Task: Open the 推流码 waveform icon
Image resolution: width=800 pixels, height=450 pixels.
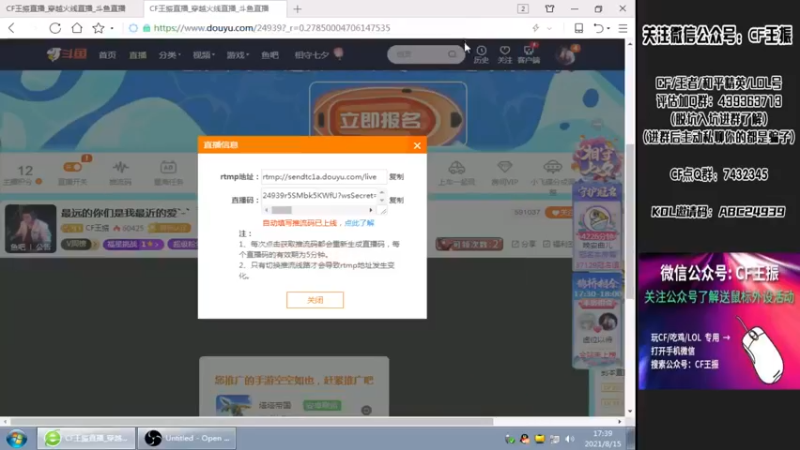Action: (120, 167)
